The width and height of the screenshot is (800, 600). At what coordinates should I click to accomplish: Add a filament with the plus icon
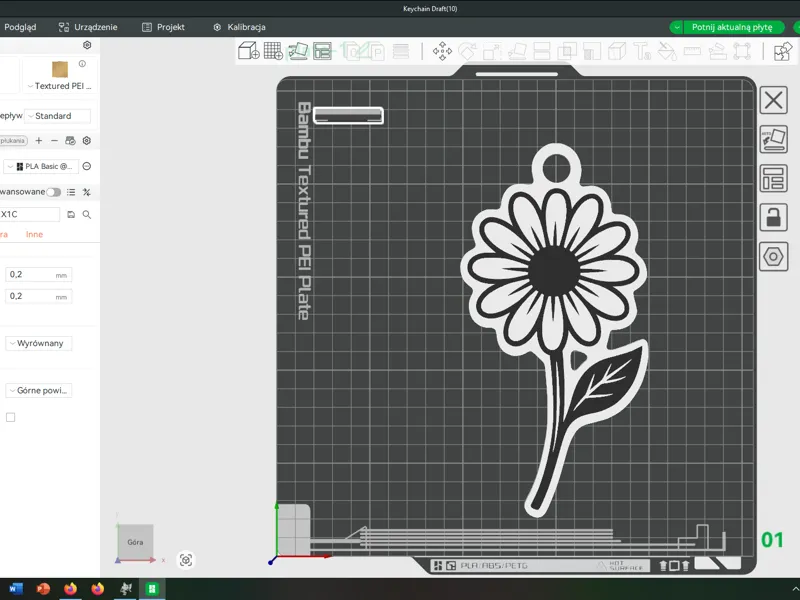coord(39,140)
